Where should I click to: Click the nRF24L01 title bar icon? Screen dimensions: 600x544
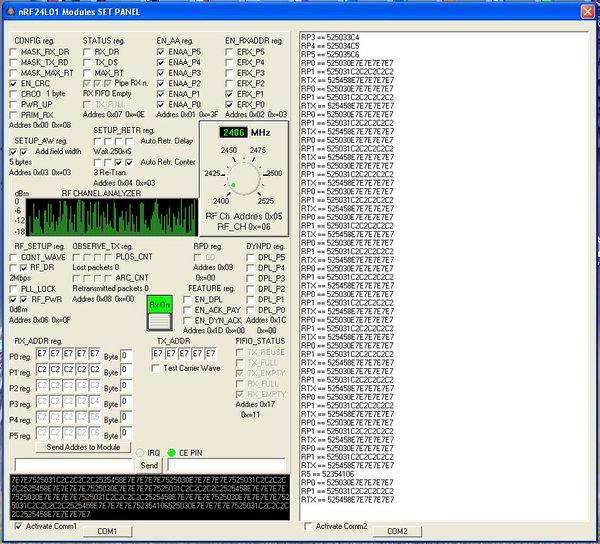(x=10, y=12)
